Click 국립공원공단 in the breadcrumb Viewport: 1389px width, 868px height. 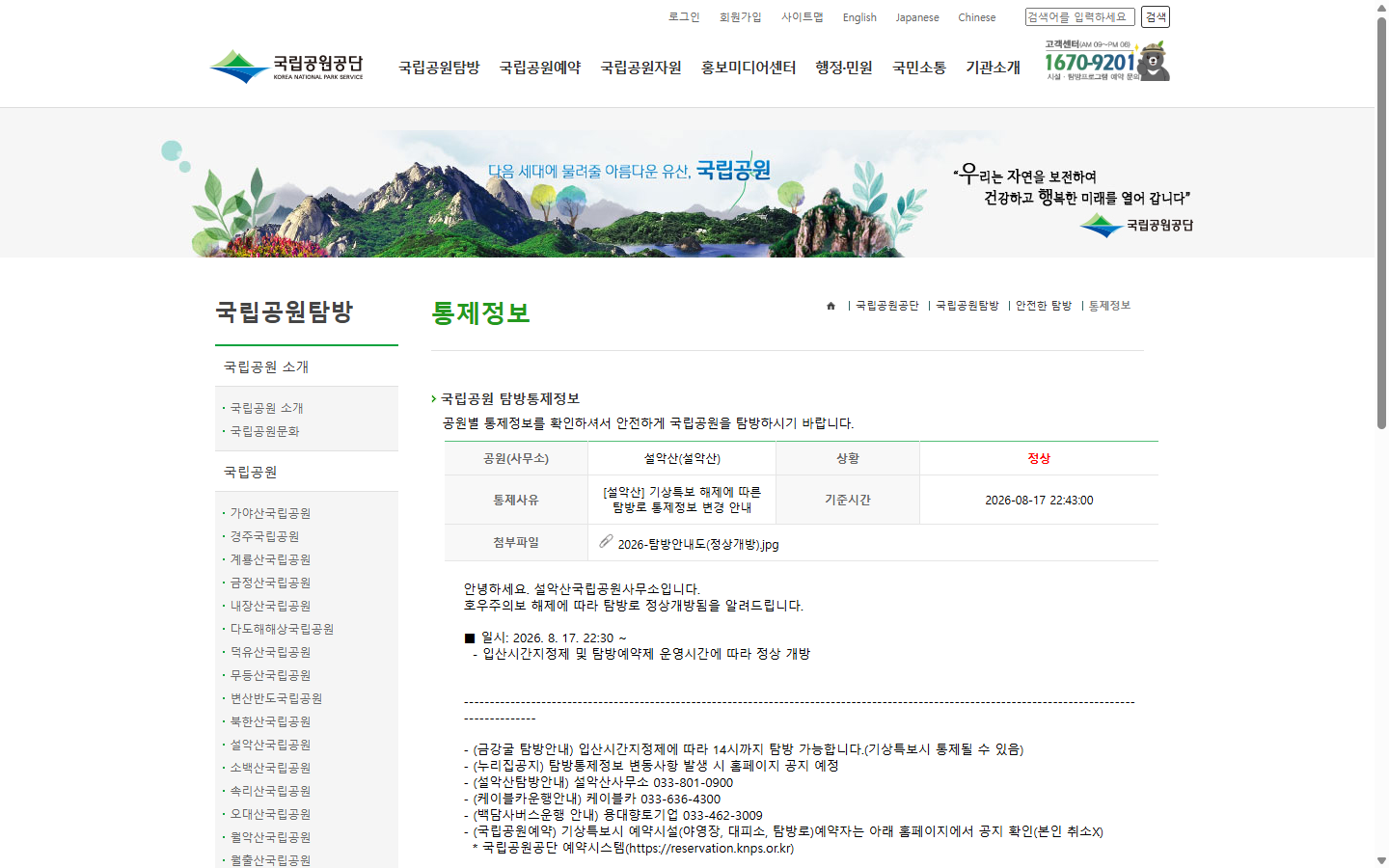coord(887,306)
